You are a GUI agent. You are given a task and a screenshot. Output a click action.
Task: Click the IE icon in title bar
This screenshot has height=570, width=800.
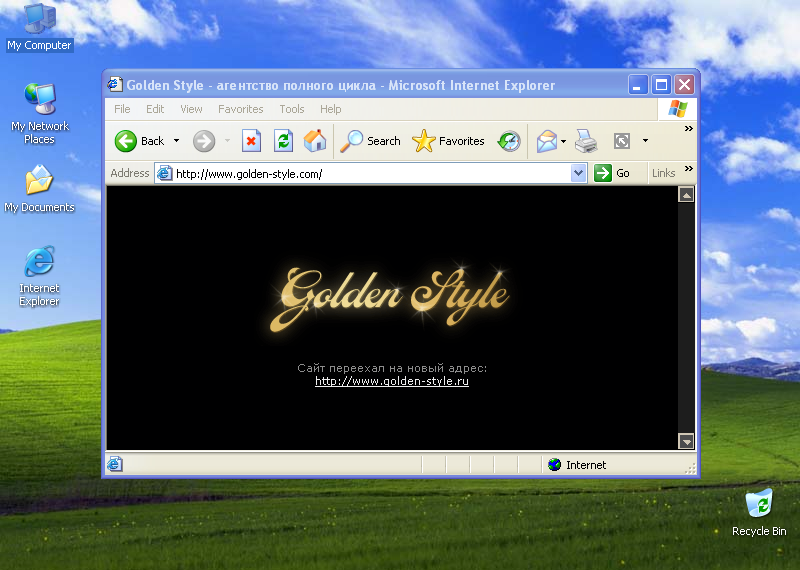tap(115, 84)
